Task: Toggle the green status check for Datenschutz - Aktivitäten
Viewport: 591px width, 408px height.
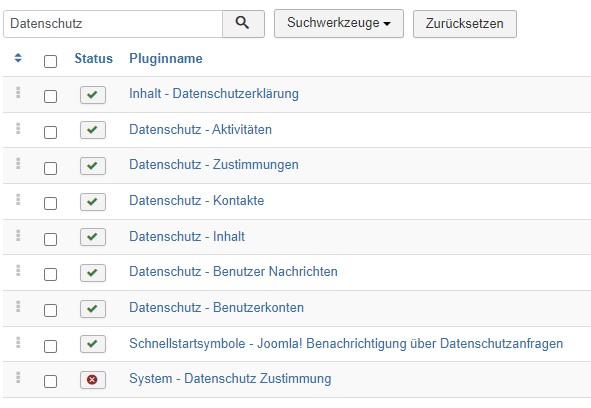Action: [93, 130]
